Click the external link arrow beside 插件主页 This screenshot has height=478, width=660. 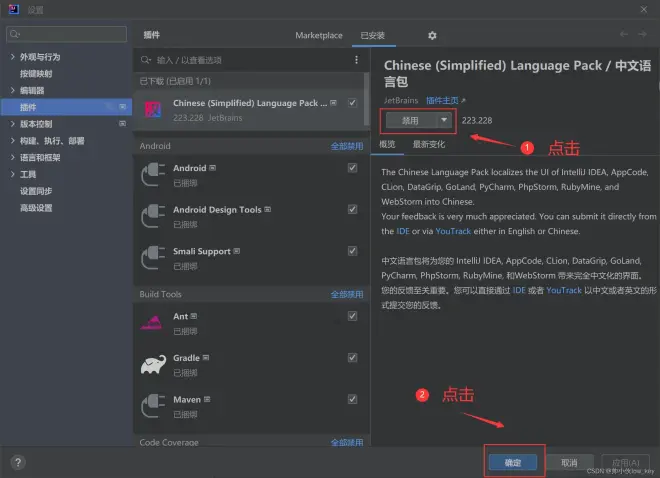(x=463, y=101)
